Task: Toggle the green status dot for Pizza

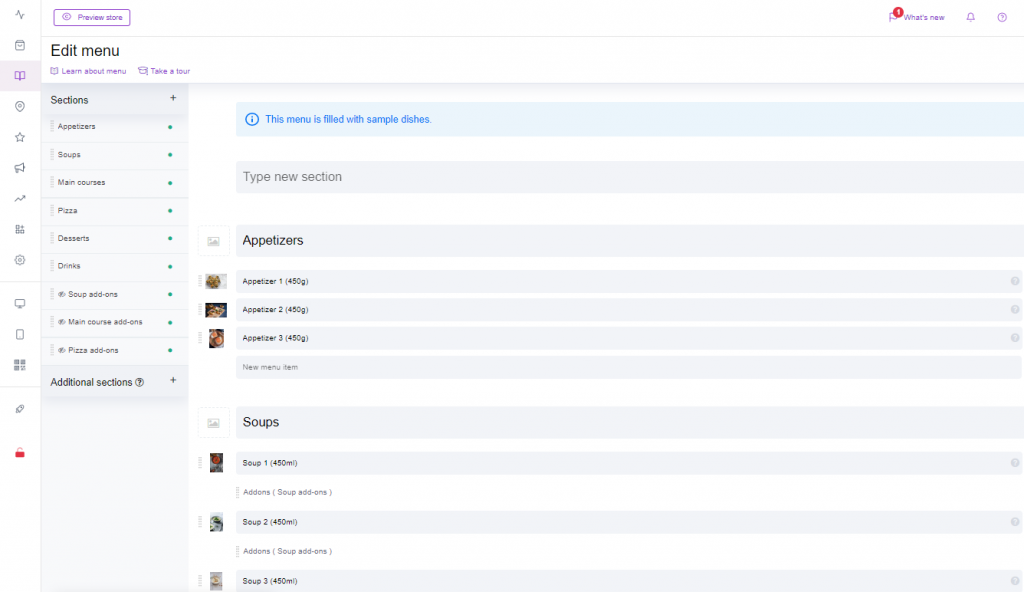Action: (x=170, y=211)
